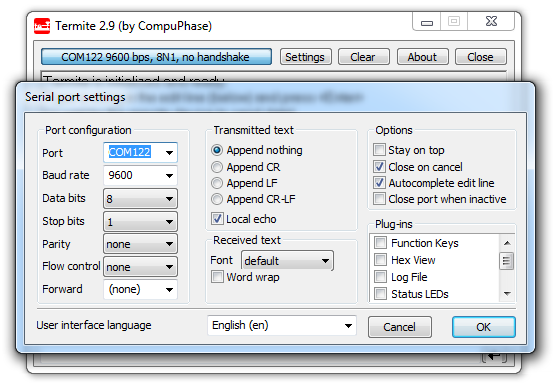Toggle the Local echo checkbox
Screen dimensions: 553x385
pyautogui.click(x=217, y=219)
